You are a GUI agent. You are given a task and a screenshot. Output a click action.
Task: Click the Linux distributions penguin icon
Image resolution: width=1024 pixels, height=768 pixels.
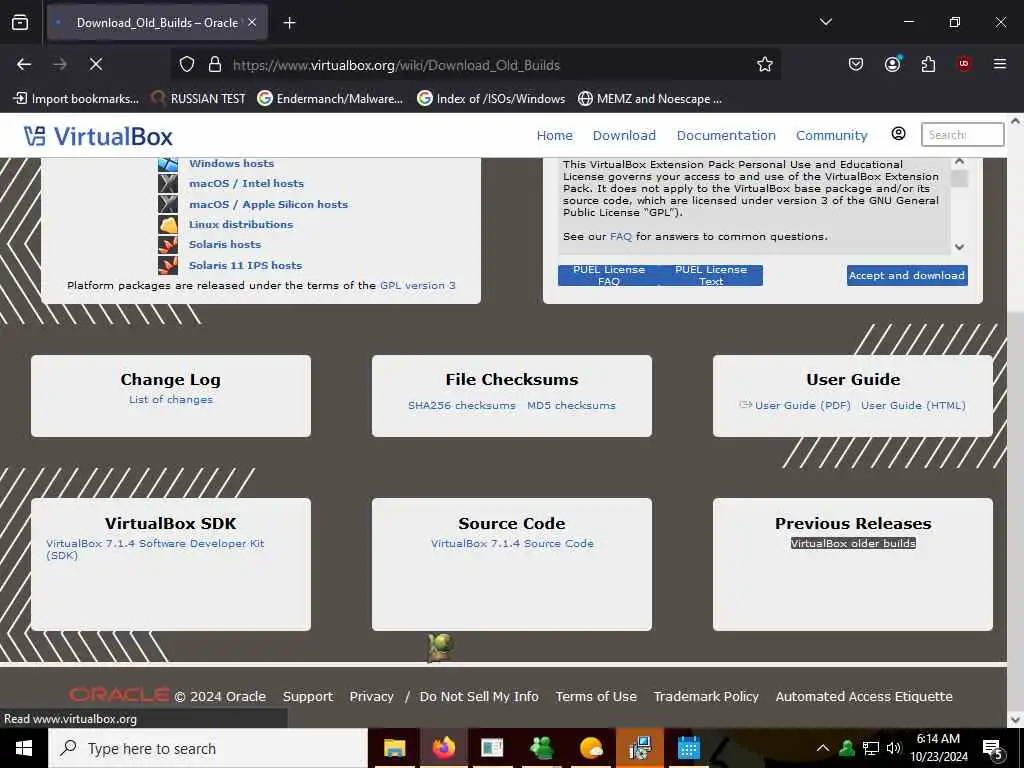tap(168, 224)
